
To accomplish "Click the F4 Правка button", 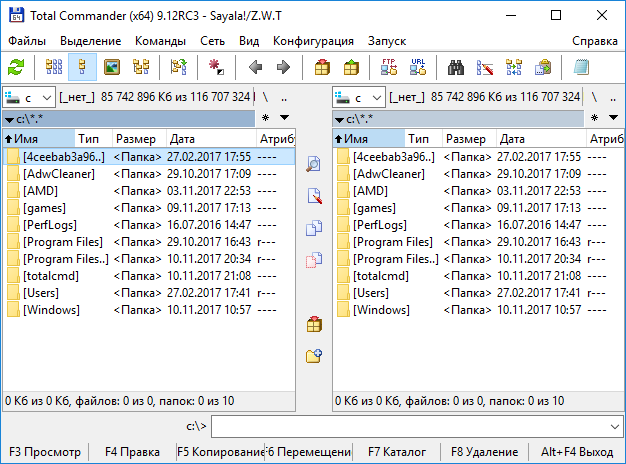I will (132, 452).
